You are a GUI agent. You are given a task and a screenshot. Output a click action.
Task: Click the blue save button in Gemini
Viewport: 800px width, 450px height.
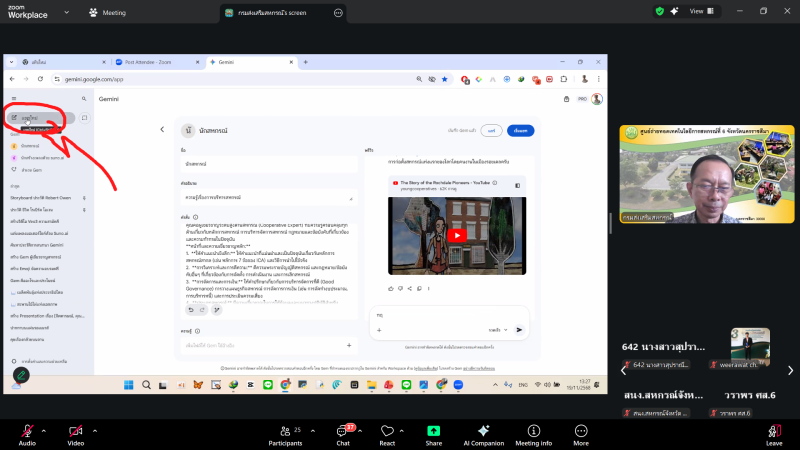pos(520,130)
